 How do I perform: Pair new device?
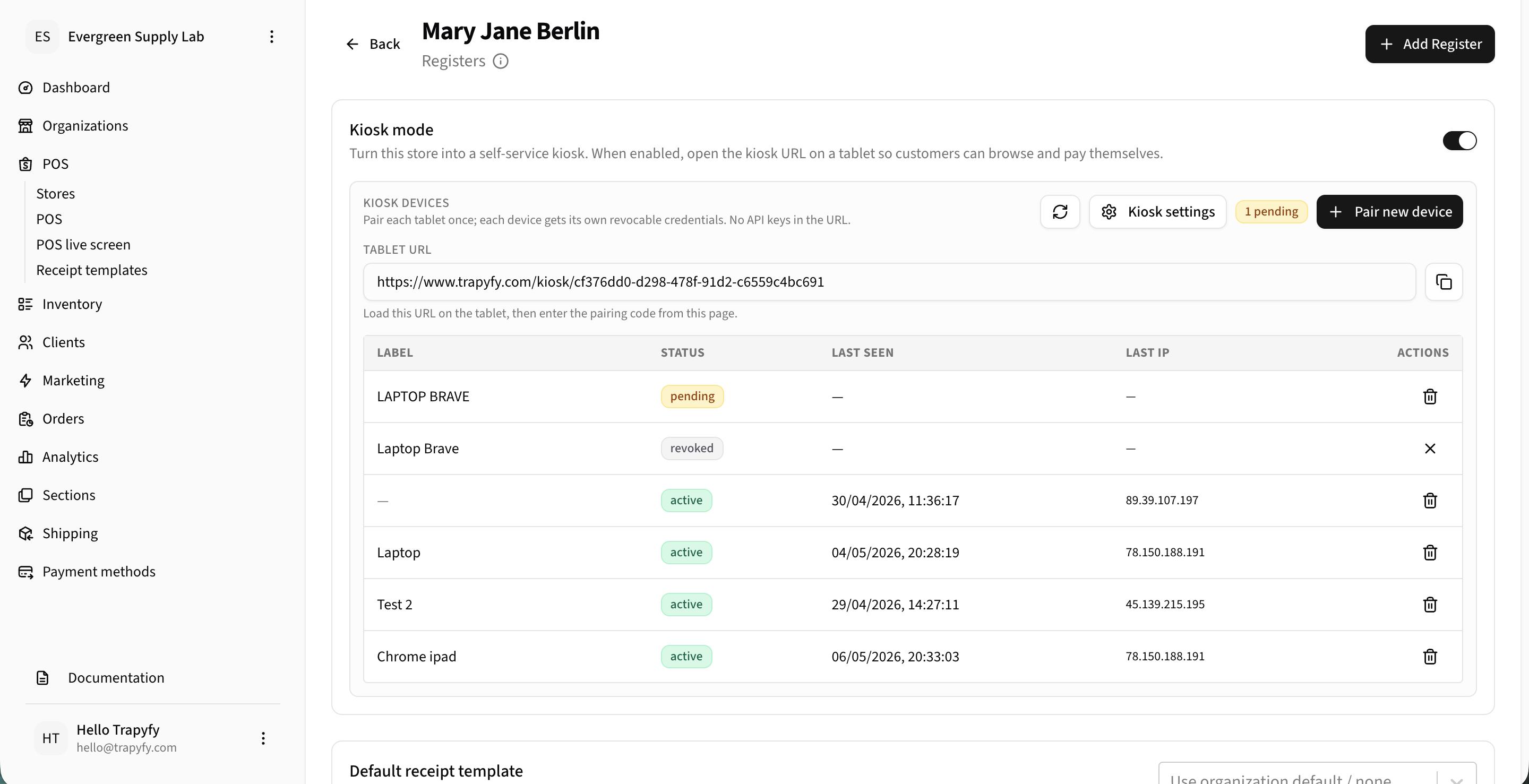(x=1389, y=212)
